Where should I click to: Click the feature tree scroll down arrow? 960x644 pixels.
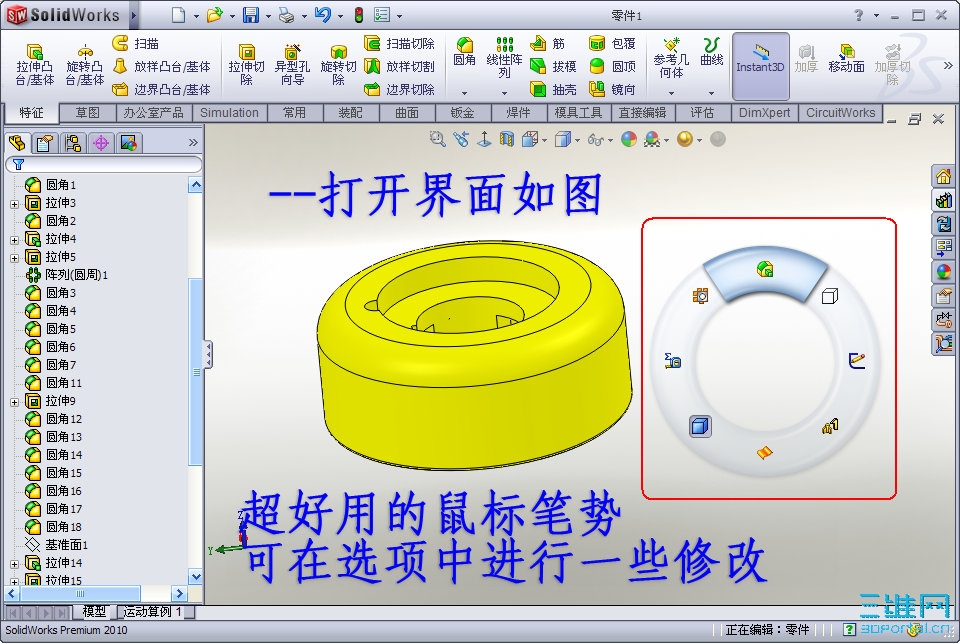196,577
